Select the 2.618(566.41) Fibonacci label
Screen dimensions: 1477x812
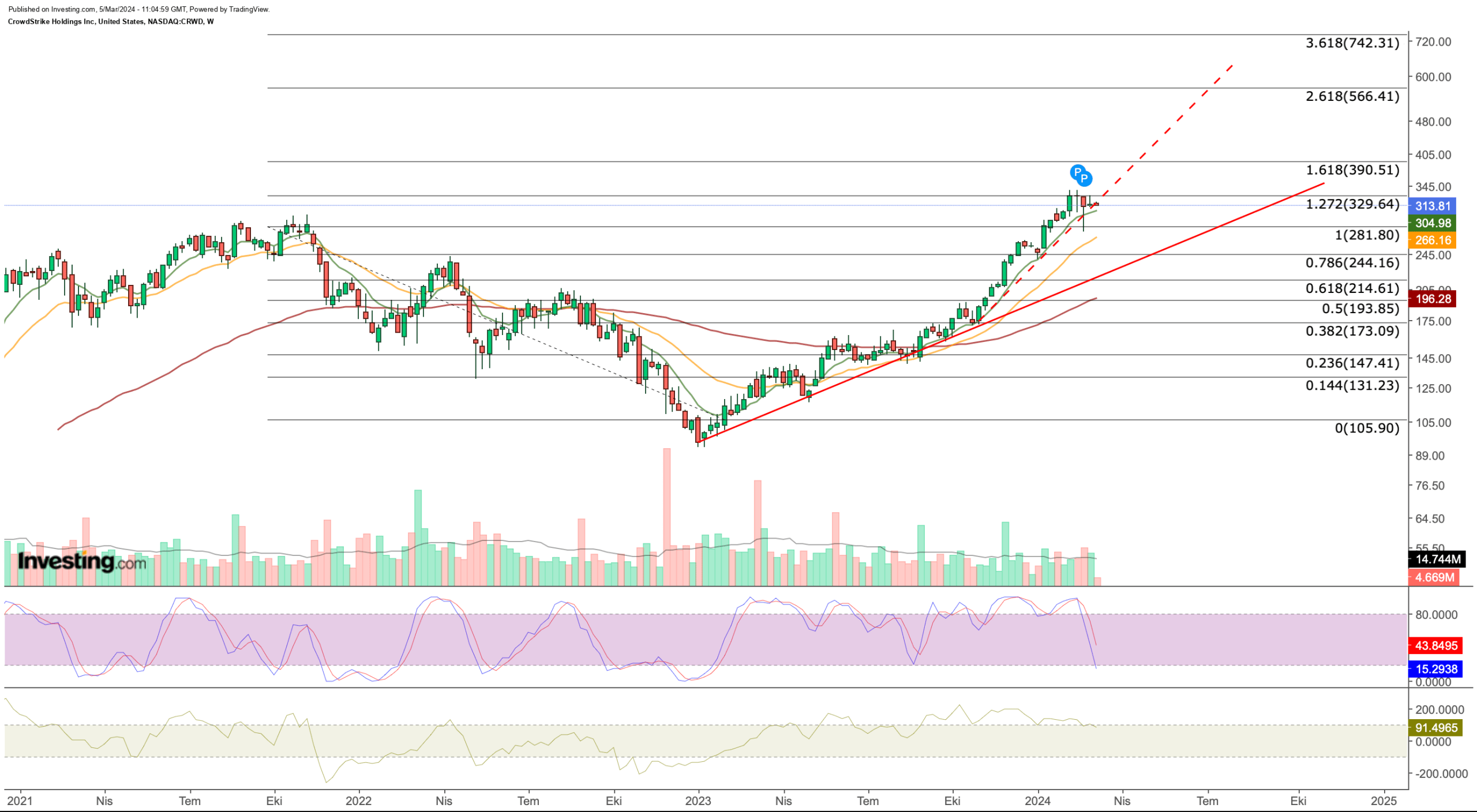(x=1352, y=96)
